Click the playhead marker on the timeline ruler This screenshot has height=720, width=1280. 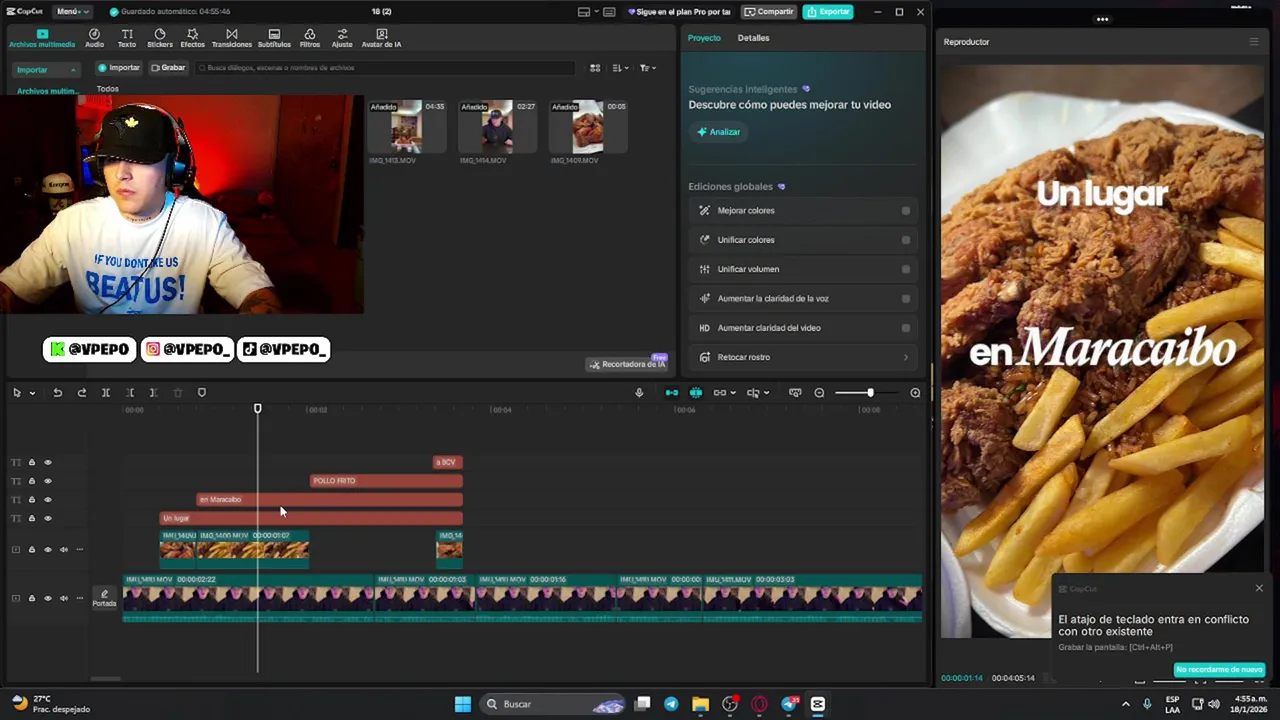257,409
